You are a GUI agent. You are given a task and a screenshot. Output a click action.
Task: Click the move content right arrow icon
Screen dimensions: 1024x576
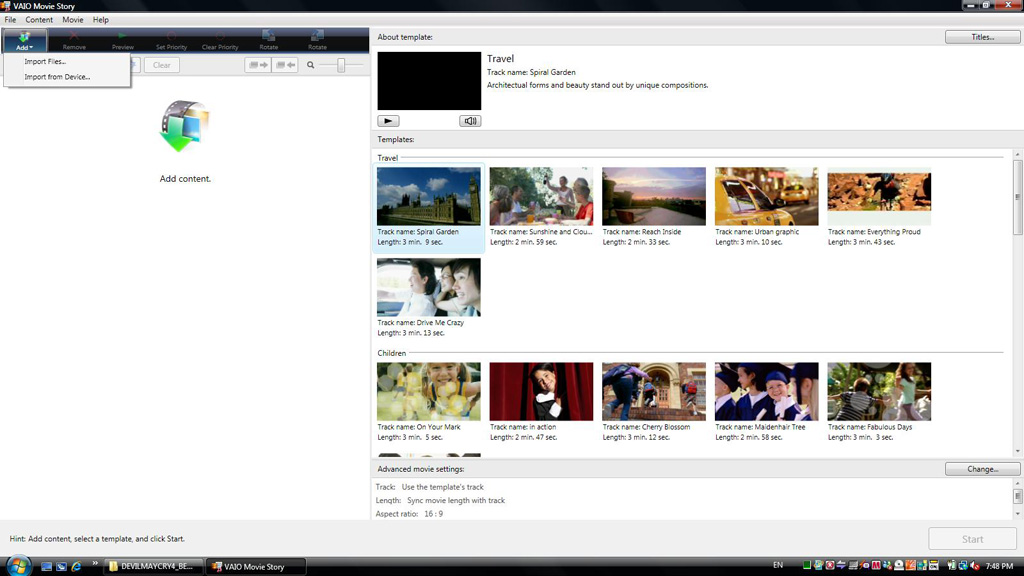[x=258, y=65]
